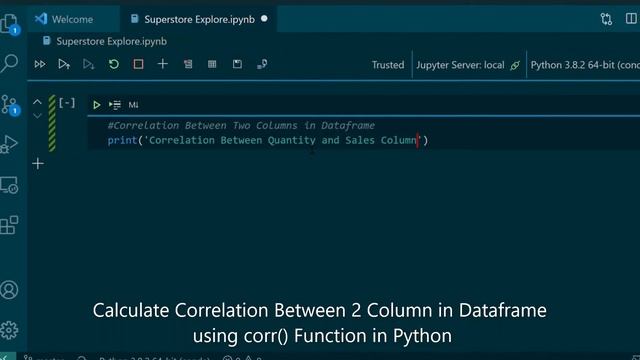Open the Source Control view
640x360 pixels.
tap(9, 104)
